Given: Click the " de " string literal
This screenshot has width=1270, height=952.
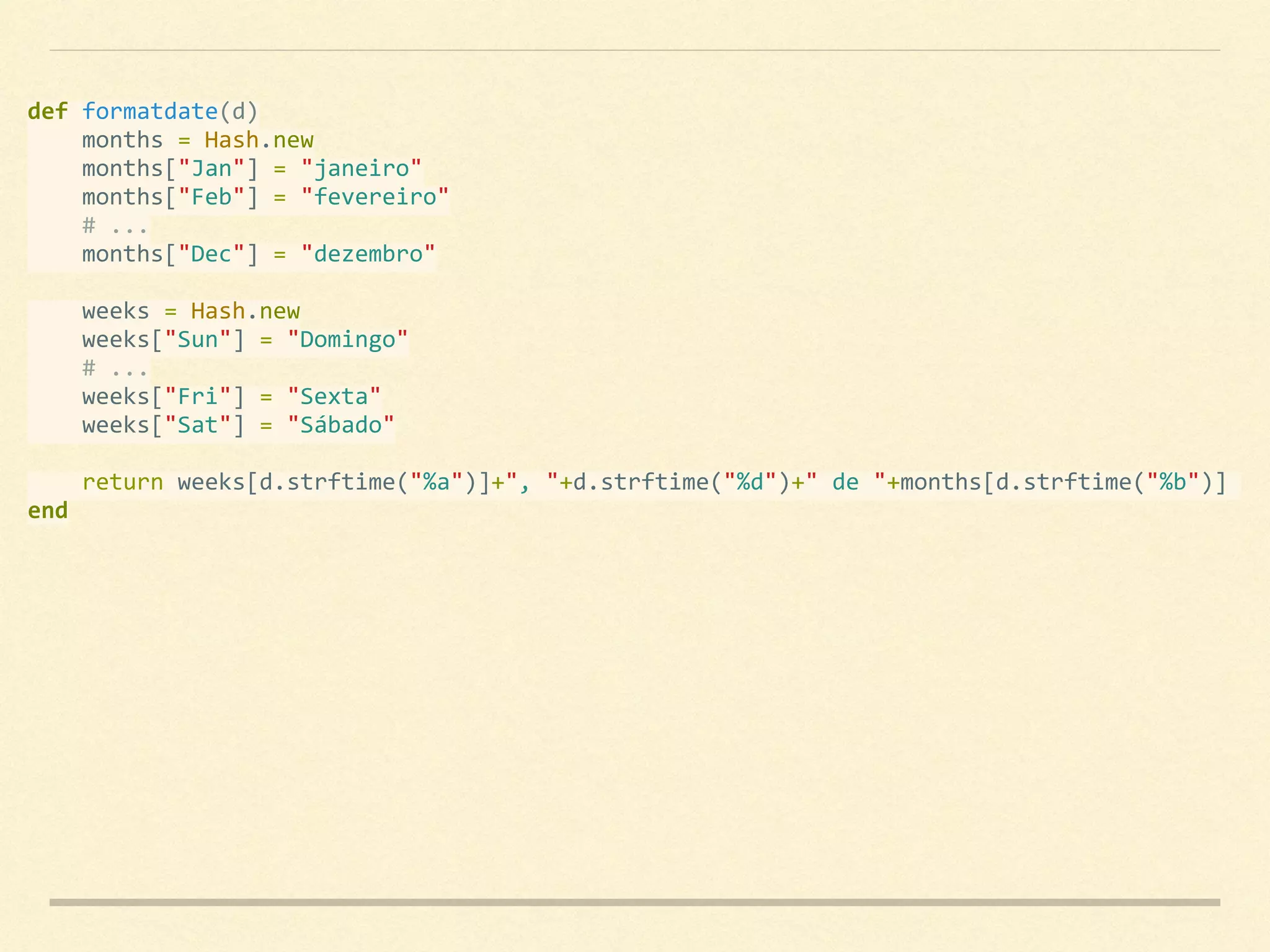Looking at the screenshot, I should [845, 482].
